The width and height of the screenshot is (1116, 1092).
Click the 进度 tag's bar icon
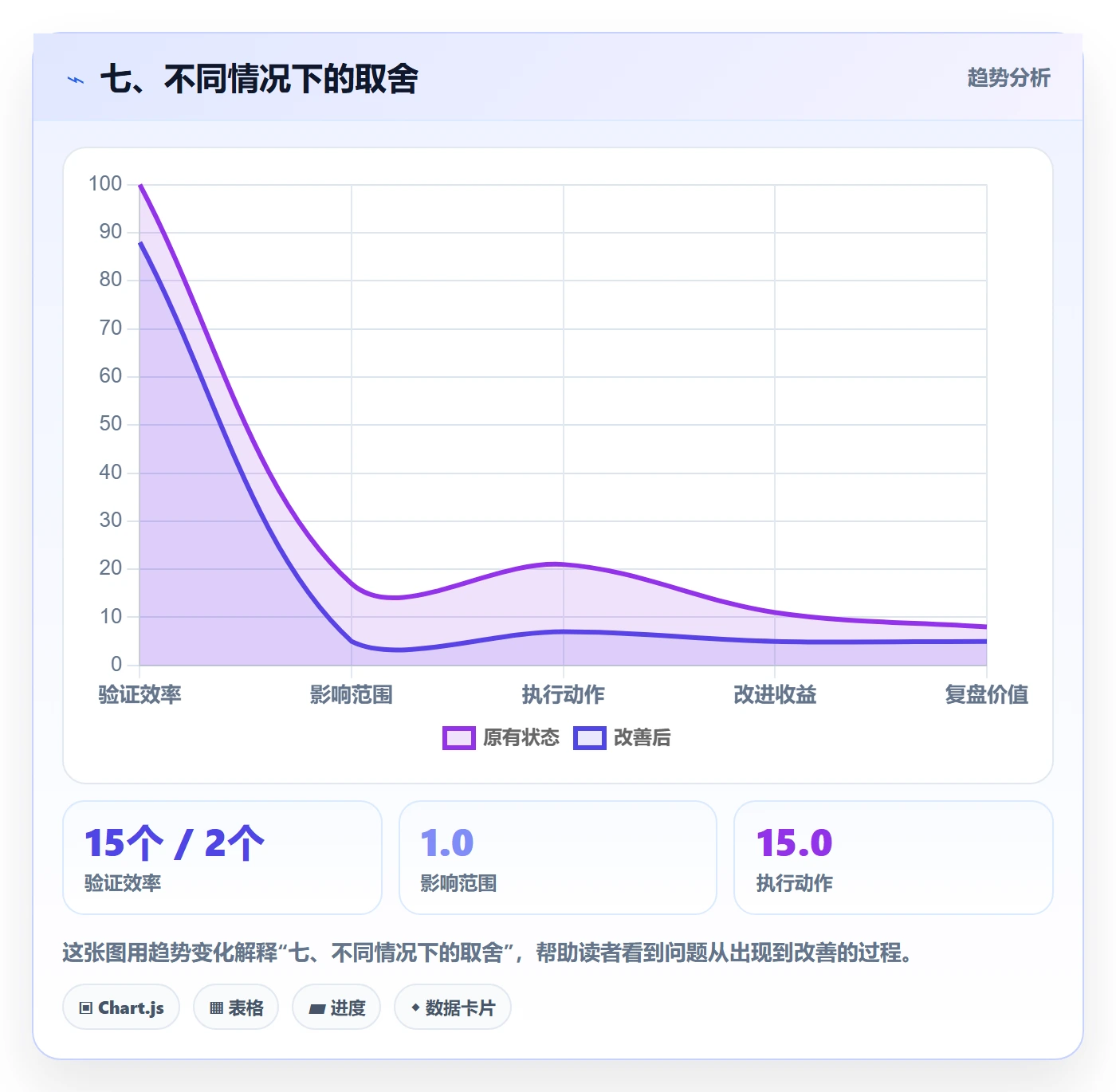coord(317,1009)
